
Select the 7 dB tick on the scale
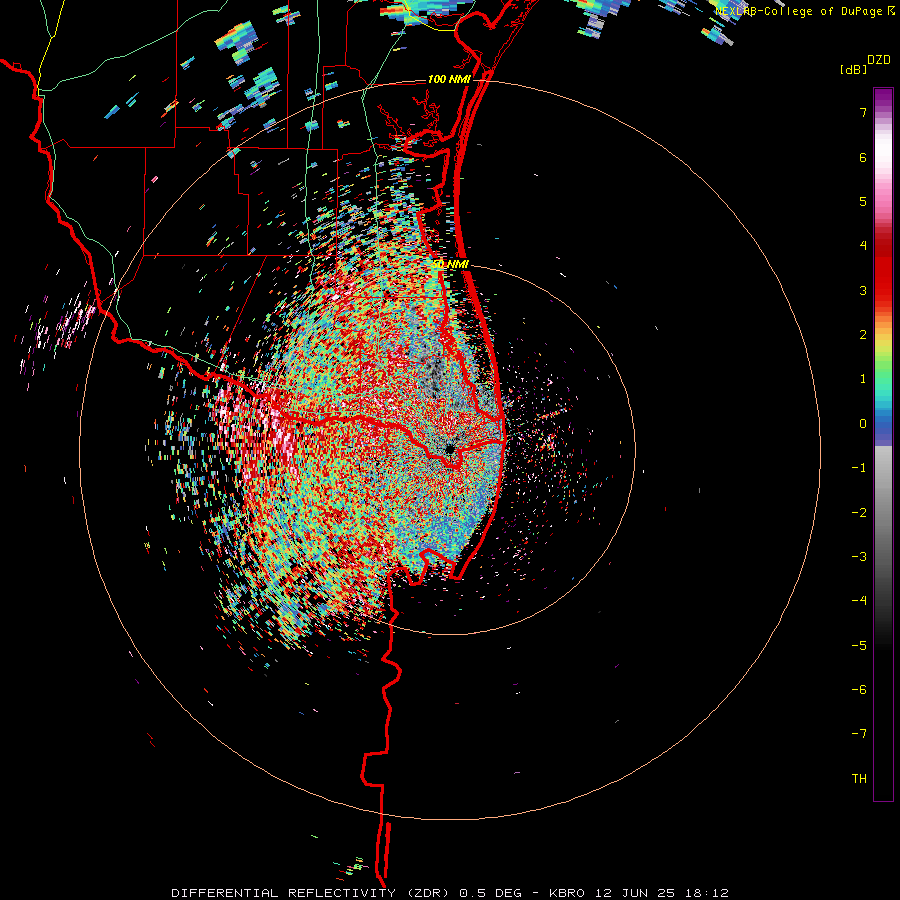(863, 112)
